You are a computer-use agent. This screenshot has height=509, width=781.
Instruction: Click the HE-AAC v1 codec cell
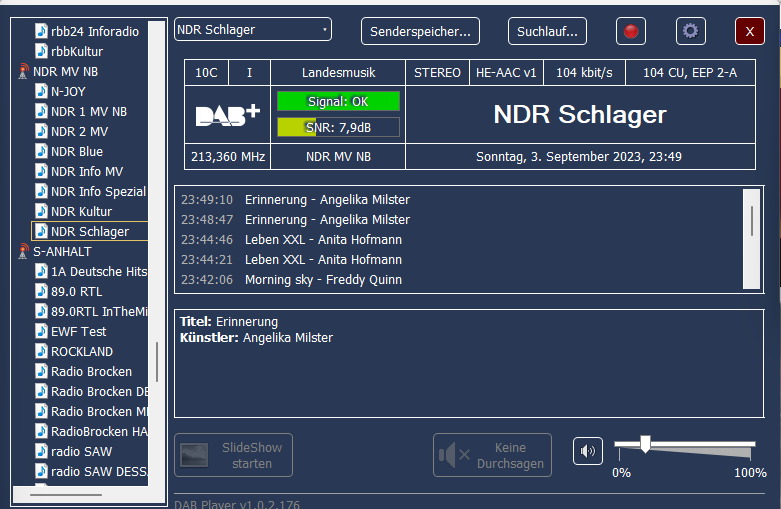click(x=506, y=73)
